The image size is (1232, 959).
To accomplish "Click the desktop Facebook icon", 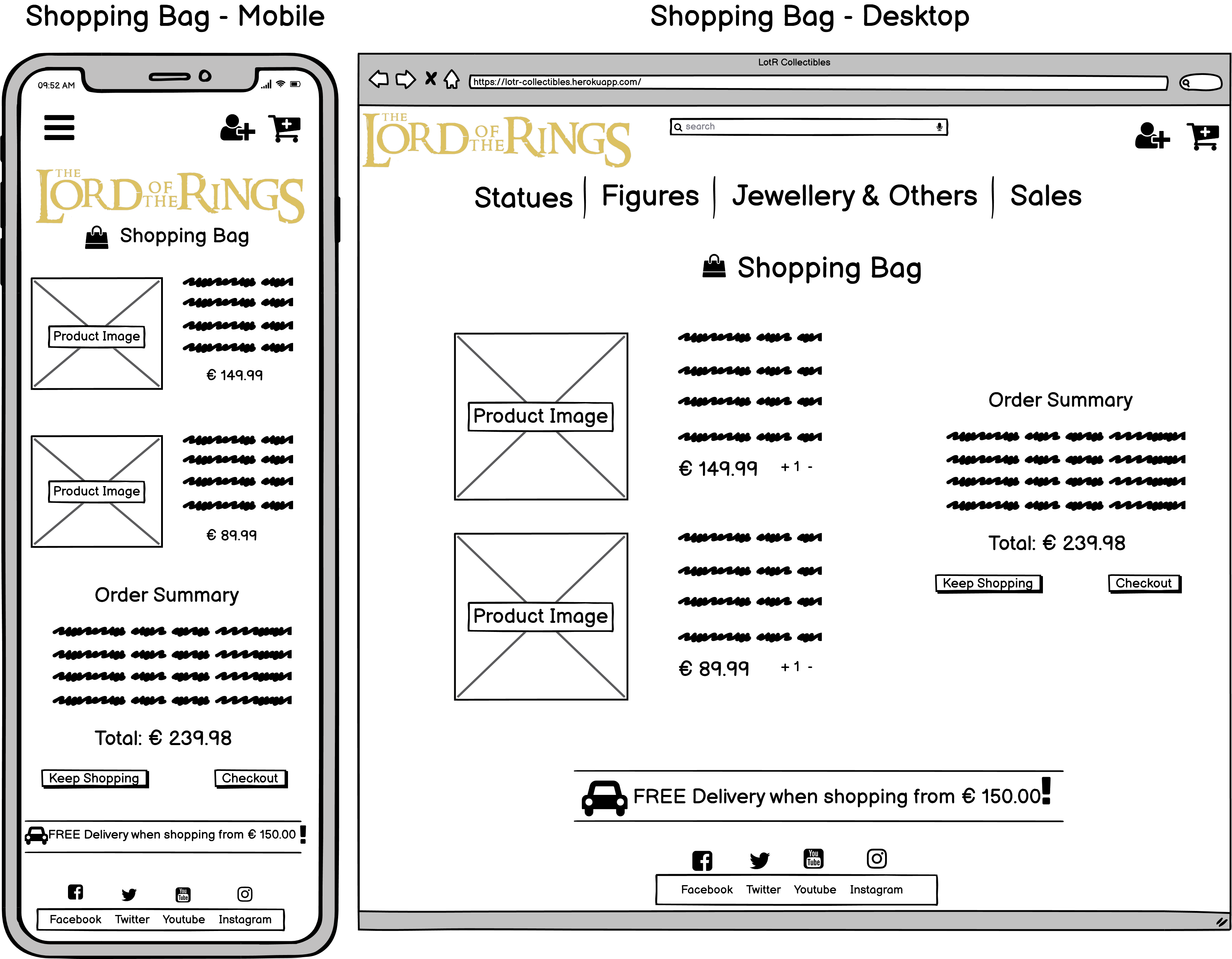I will click(x=702, y=860).
